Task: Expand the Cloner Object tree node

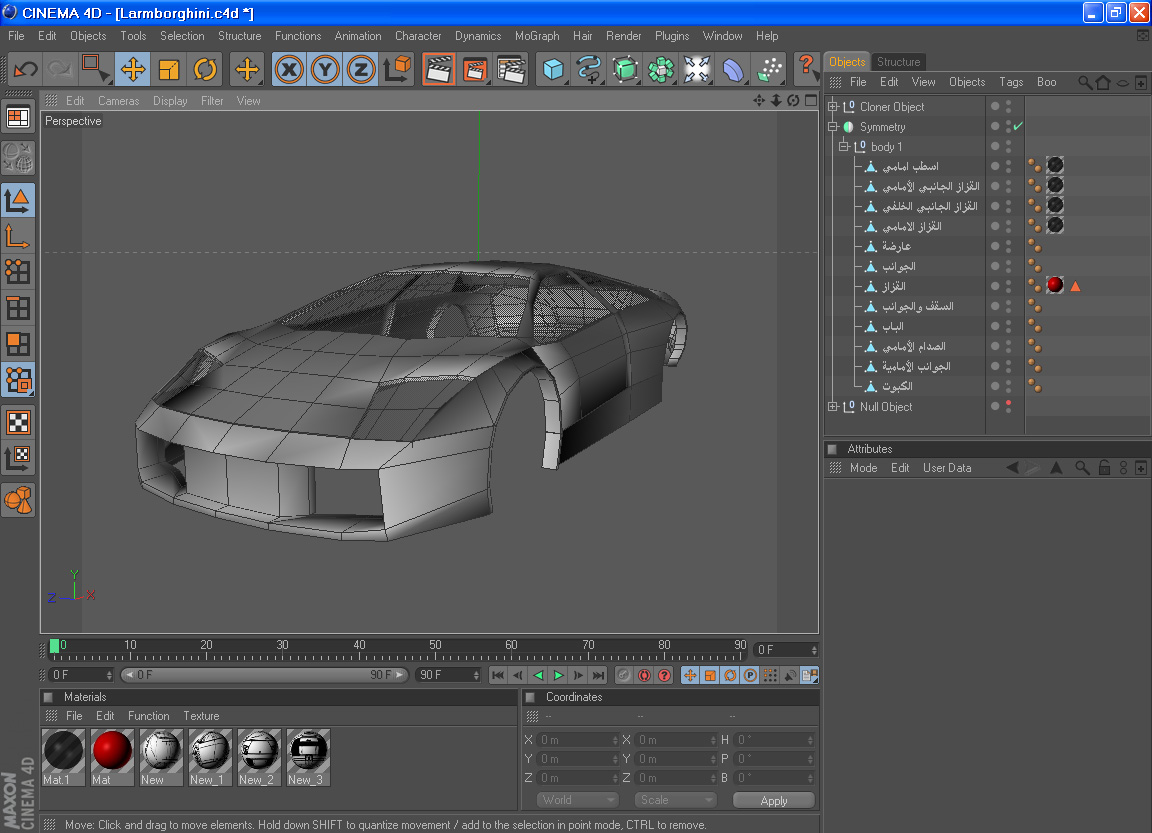Action: click(x=833, y=107)
